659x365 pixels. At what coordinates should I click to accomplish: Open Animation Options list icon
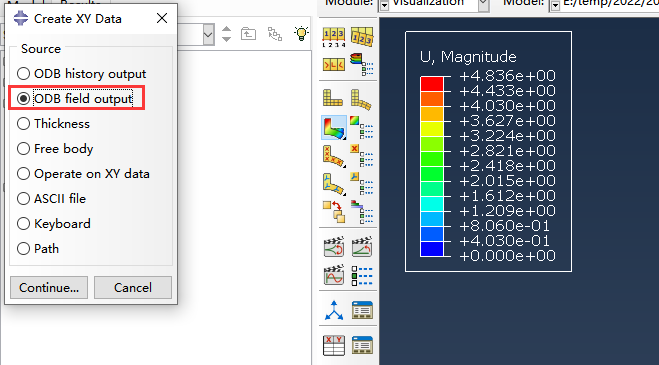coord(362,275)
